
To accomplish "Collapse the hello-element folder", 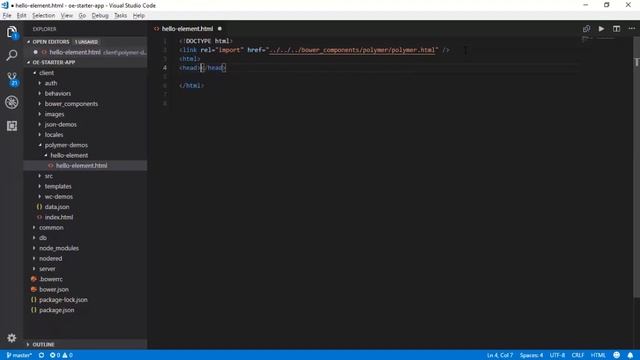I will [46, 156].
